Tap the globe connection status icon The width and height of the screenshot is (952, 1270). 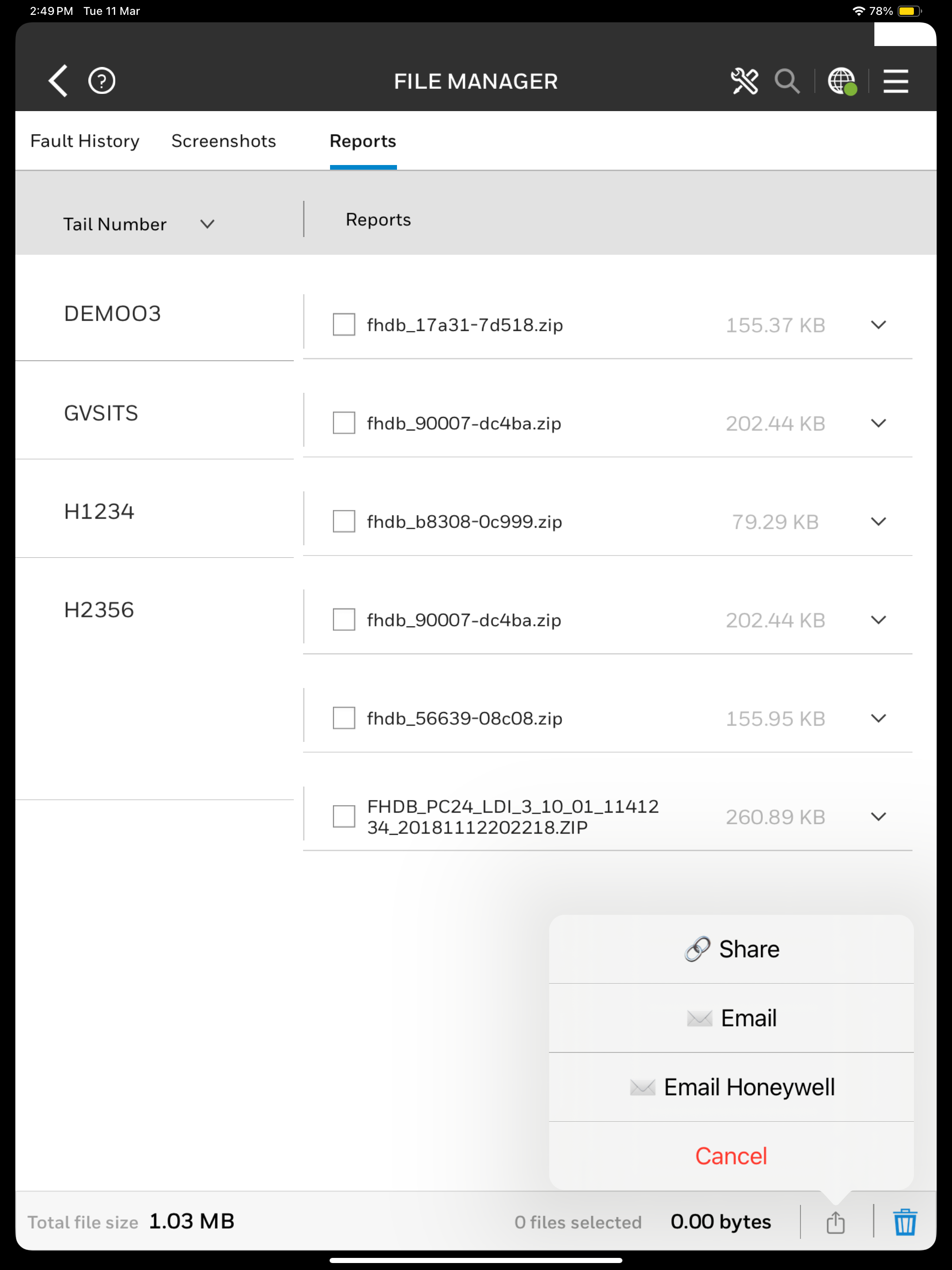pos(842,81)
